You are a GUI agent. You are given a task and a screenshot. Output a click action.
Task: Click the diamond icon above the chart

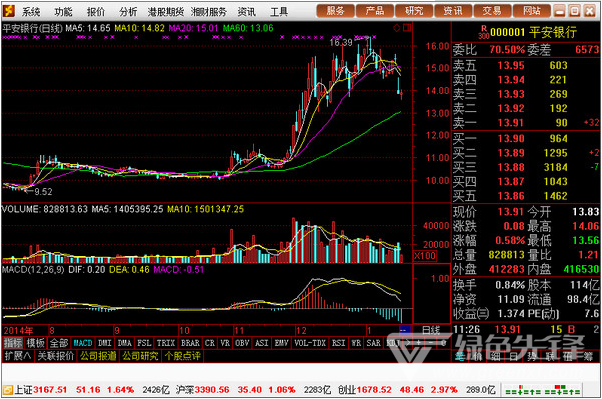coord(397,28)
